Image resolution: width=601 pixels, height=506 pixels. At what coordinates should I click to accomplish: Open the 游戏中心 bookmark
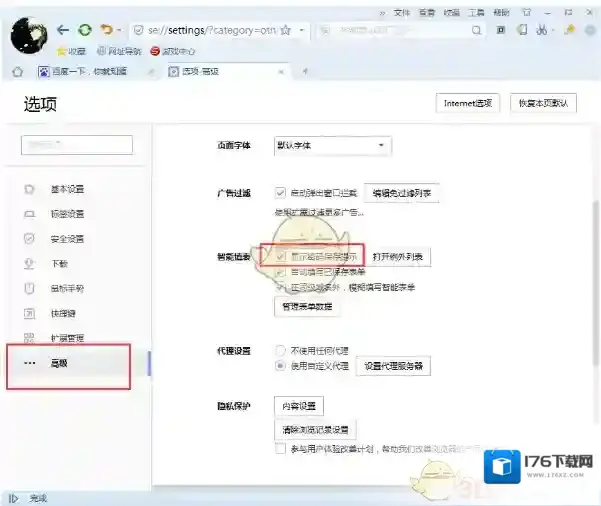click(x=173, y=51)
